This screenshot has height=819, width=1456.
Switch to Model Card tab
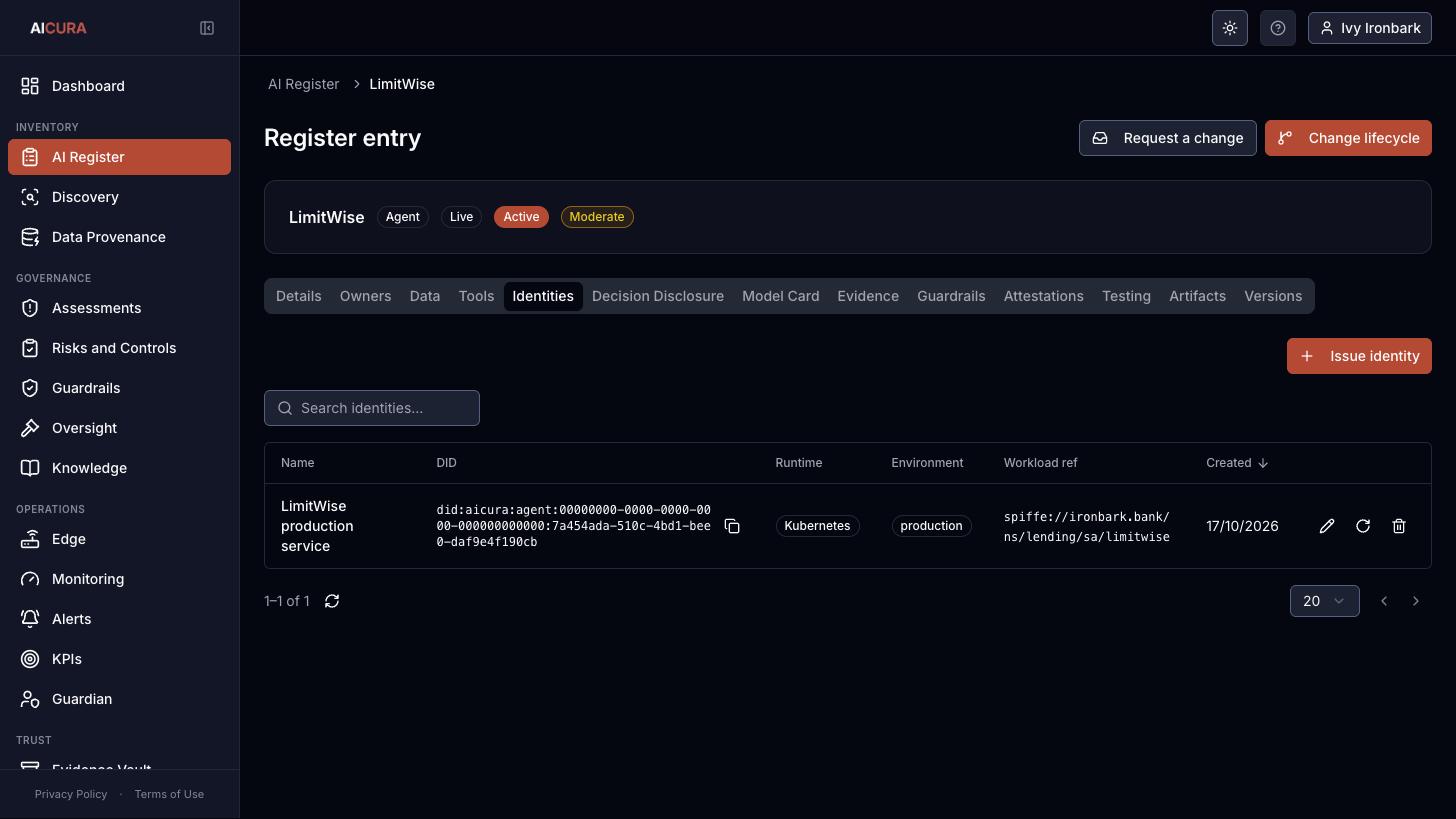[780, 296]
